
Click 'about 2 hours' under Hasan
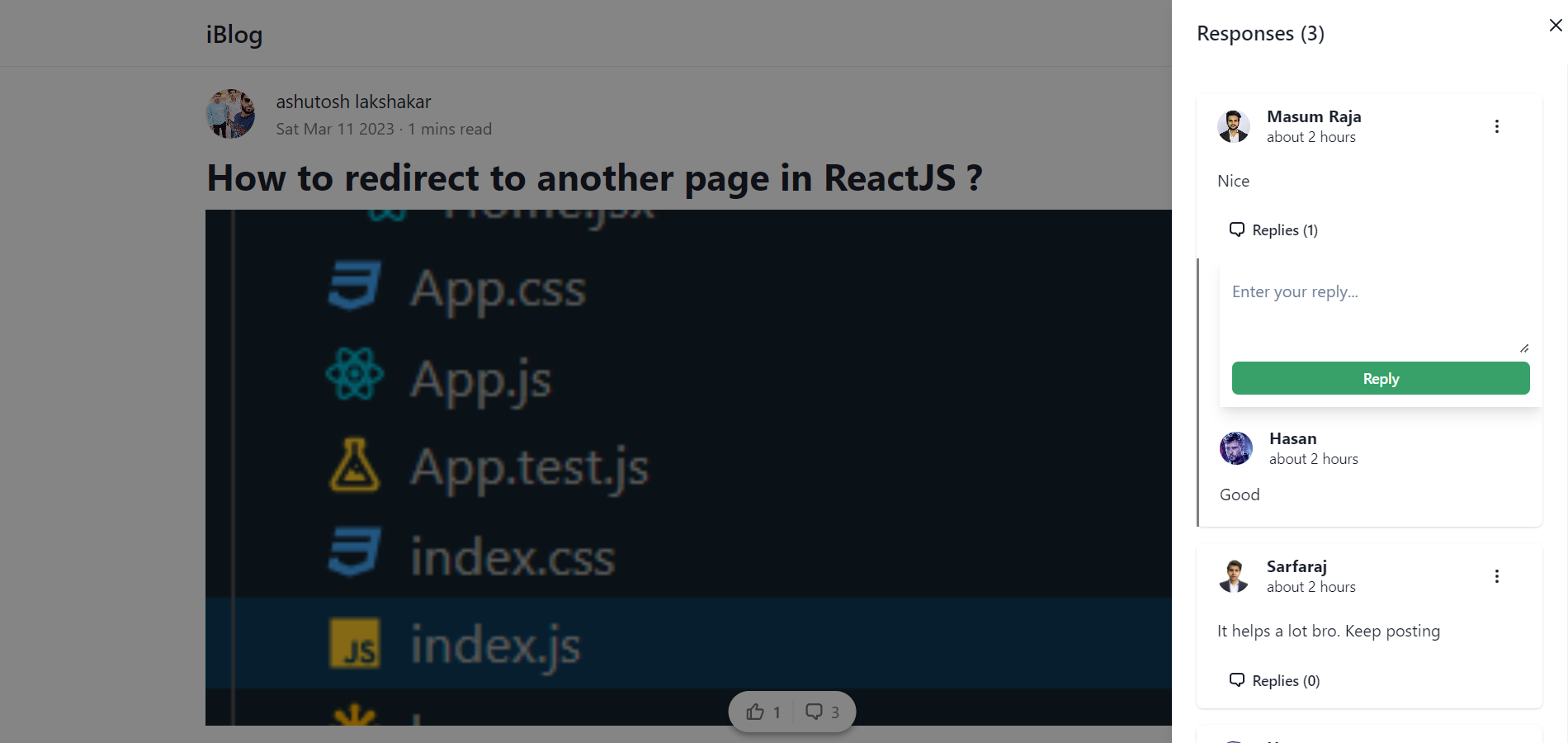point(1313,459)
